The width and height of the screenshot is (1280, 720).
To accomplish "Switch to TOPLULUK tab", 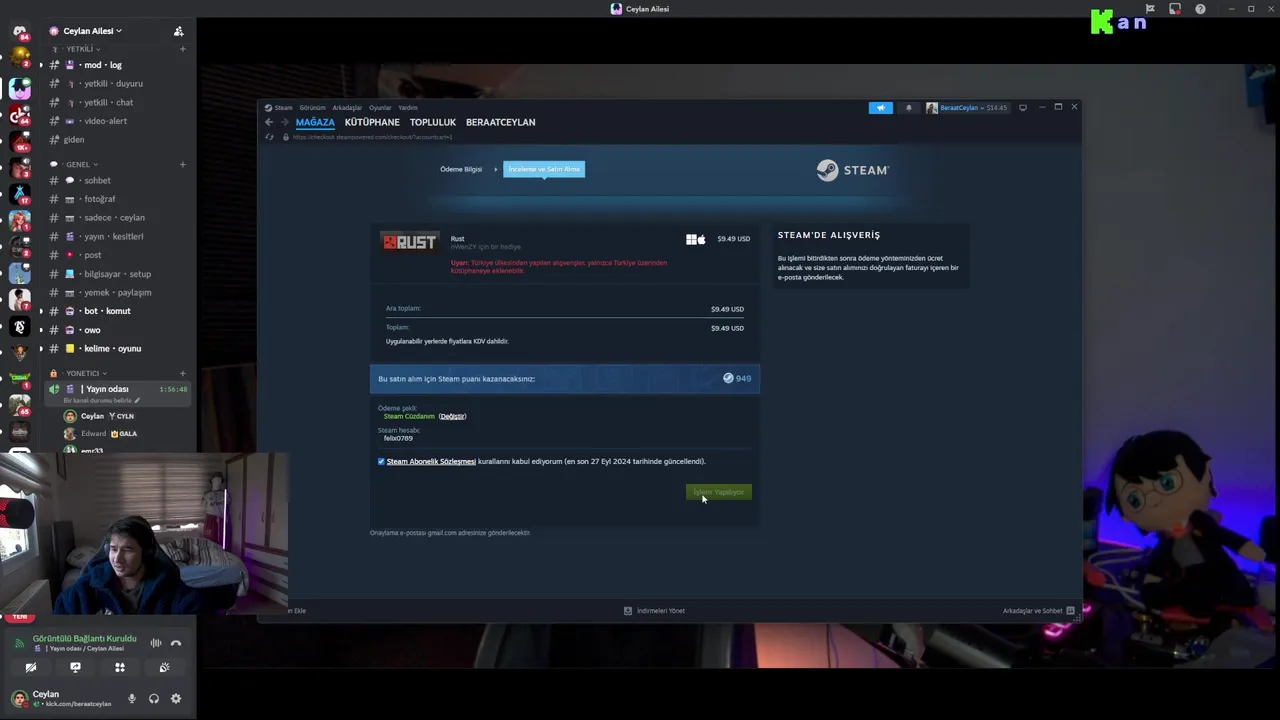I will click(433, 122).
